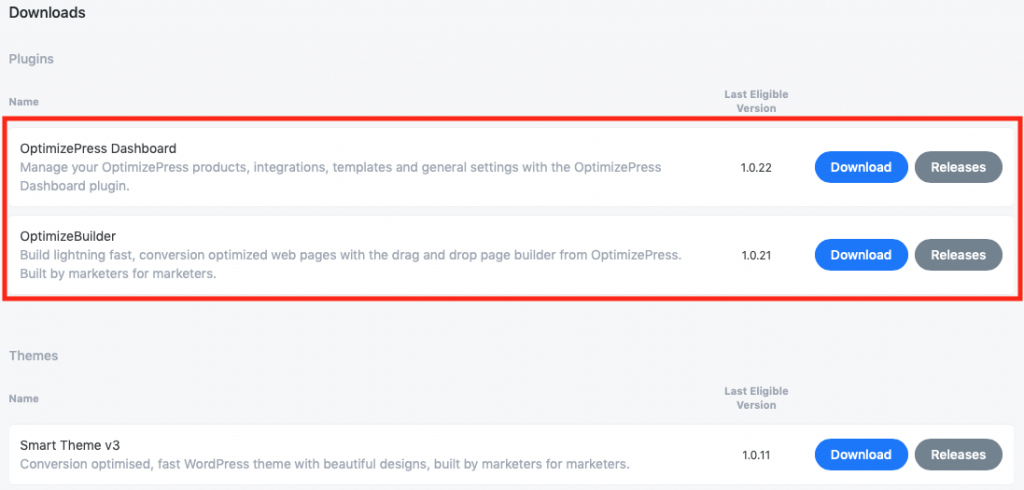The width and height of the screenshot is (1024, 490).
Task: Download the OptimizePress Dashboard plugin
Action: point(861,167)
